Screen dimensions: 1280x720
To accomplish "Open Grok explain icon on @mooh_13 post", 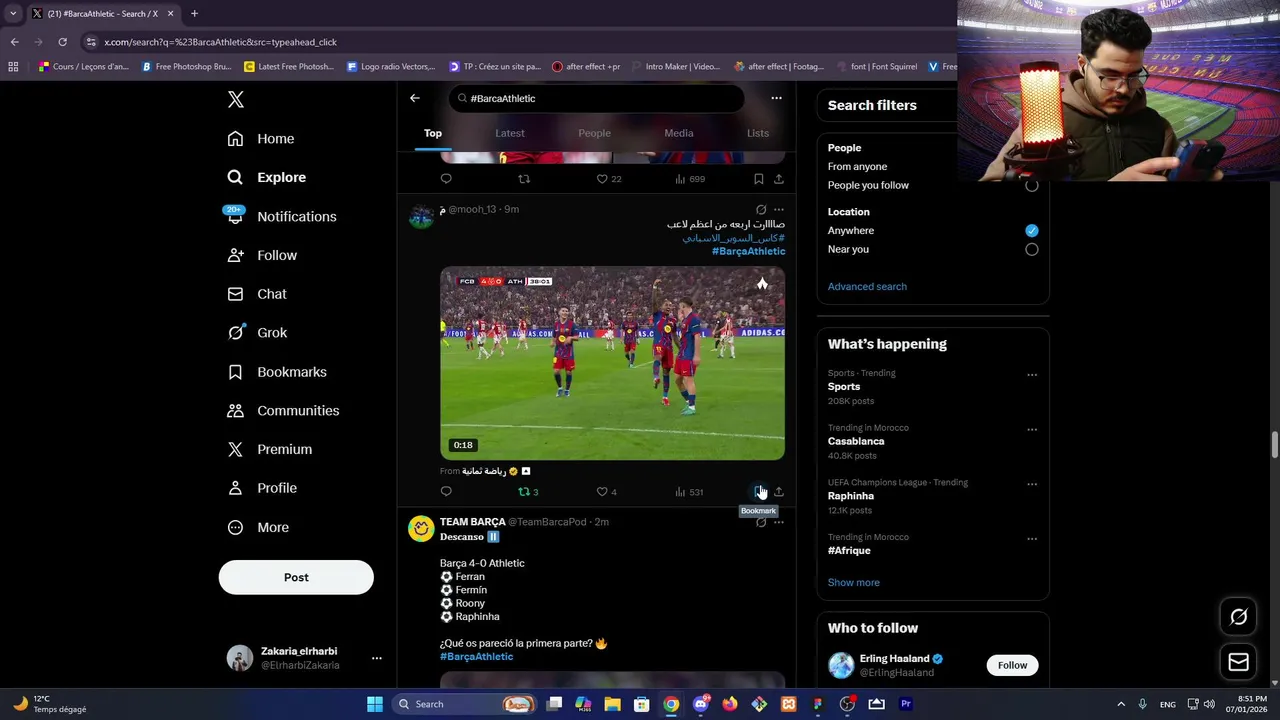I will point(761,210).
